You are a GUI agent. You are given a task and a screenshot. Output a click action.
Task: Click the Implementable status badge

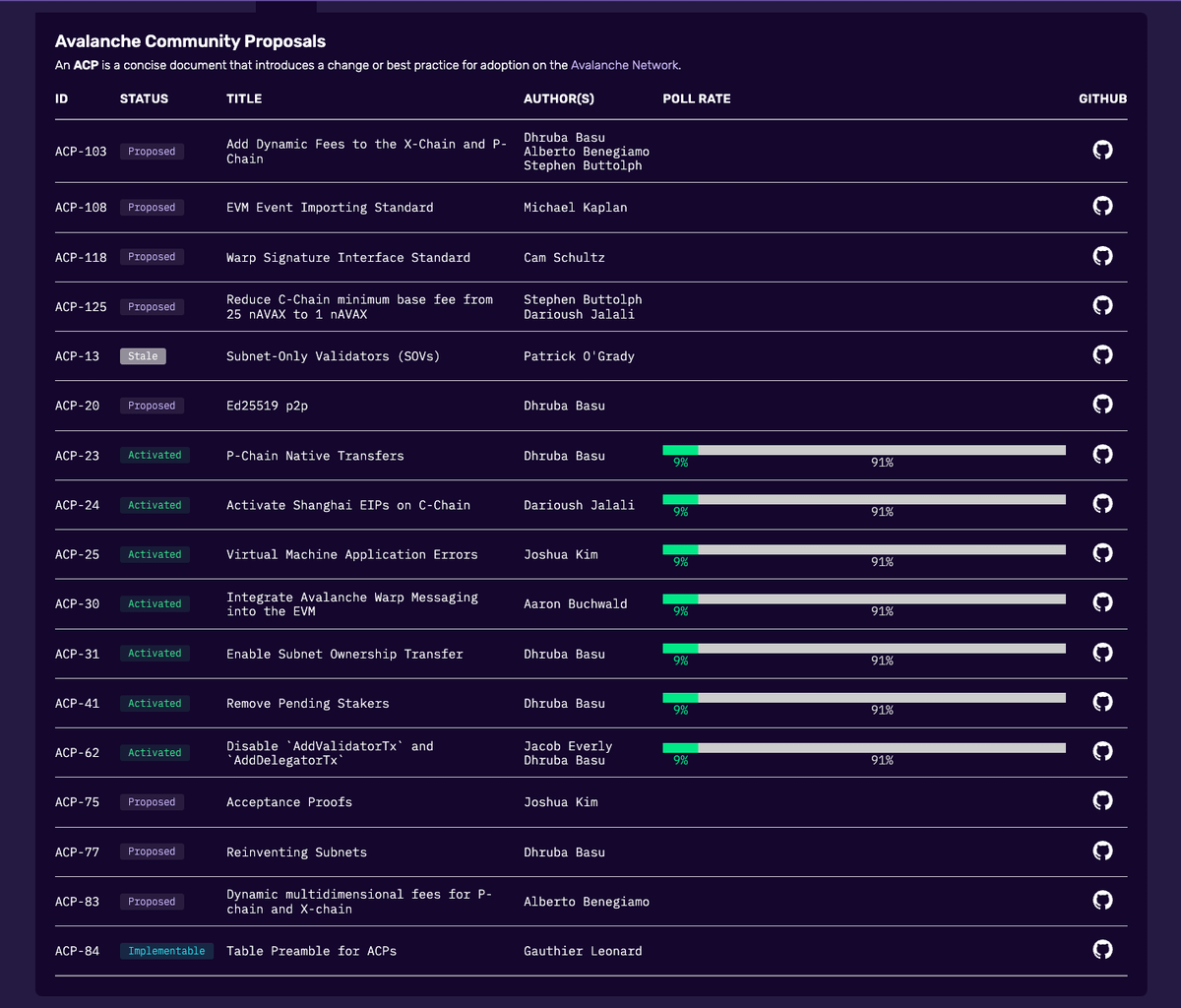(166, 951)
